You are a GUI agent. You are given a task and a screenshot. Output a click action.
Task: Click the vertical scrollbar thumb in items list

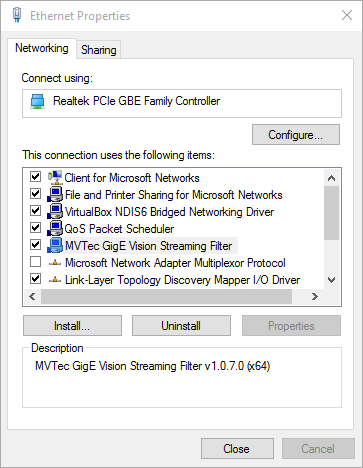pyautogui.click(x=331, y=213)
